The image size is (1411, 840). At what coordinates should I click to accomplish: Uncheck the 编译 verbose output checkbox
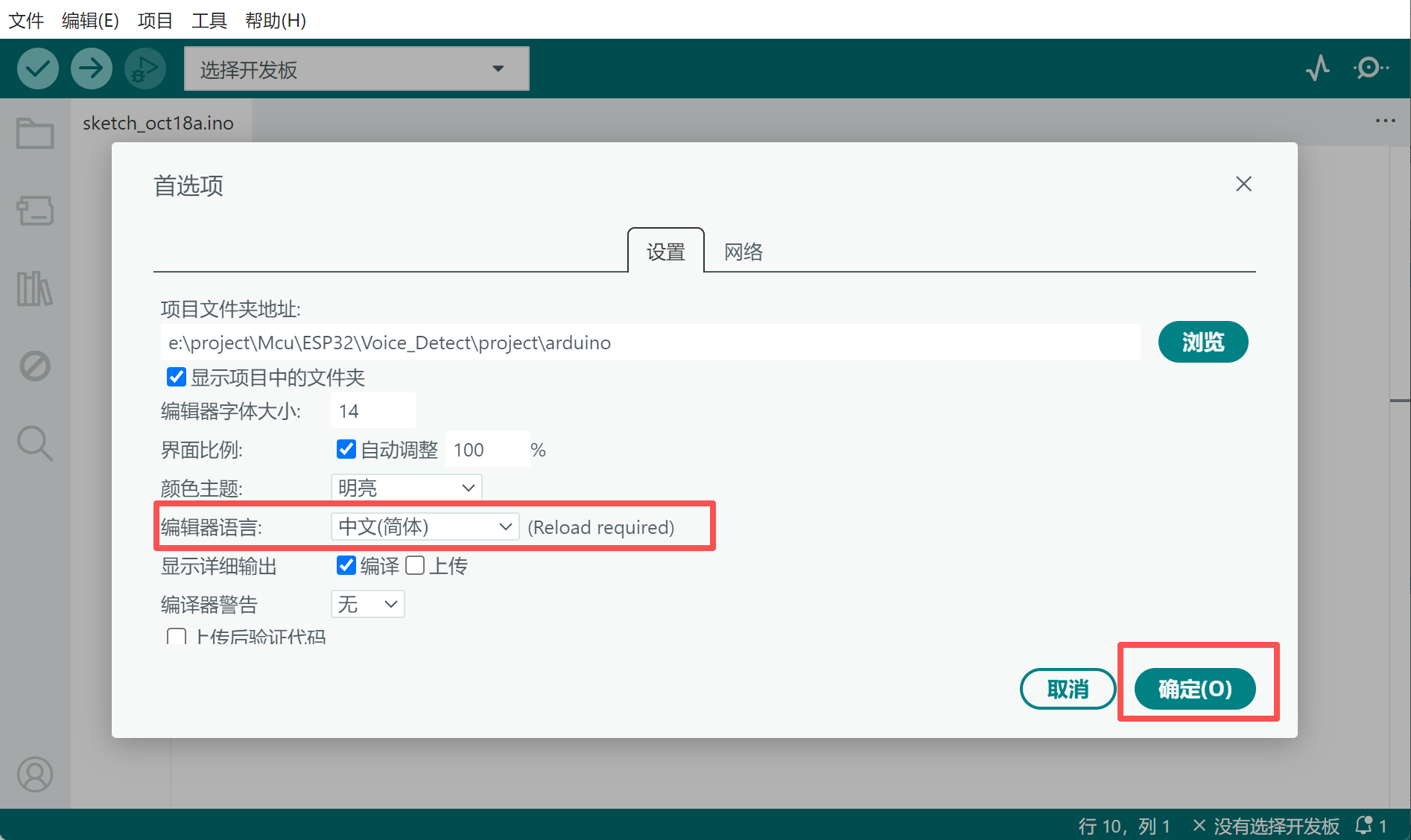click(x=346, y=565)
